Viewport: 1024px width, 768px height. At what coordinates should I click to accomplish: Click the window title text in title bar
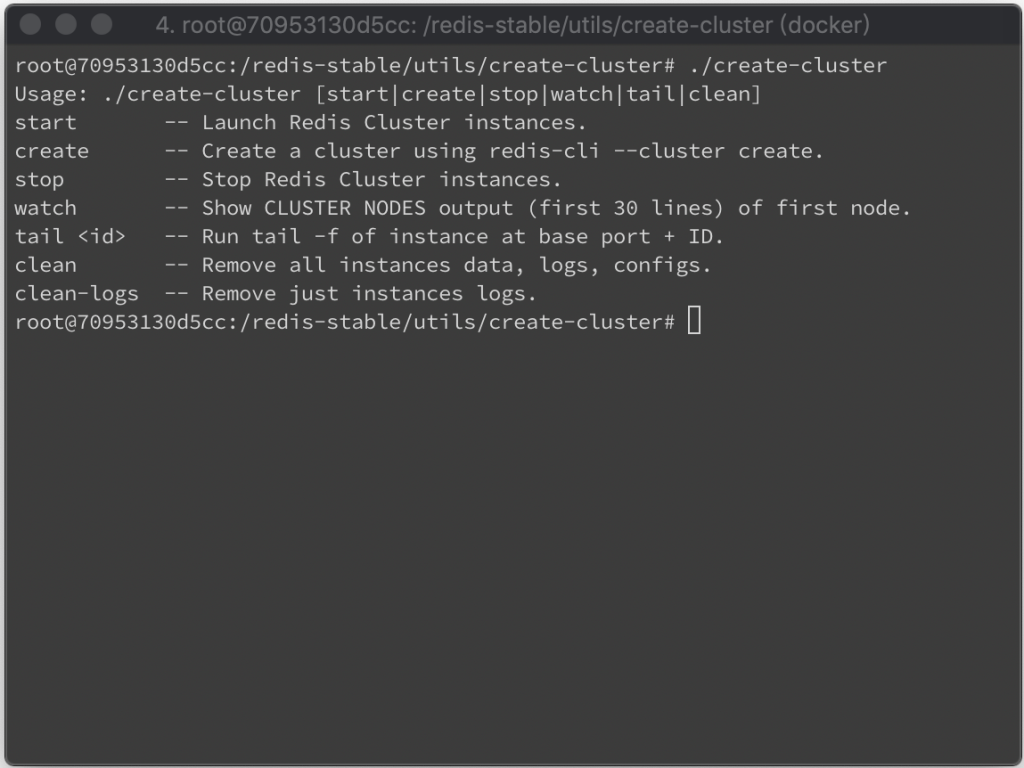click(x=512, y=25)
